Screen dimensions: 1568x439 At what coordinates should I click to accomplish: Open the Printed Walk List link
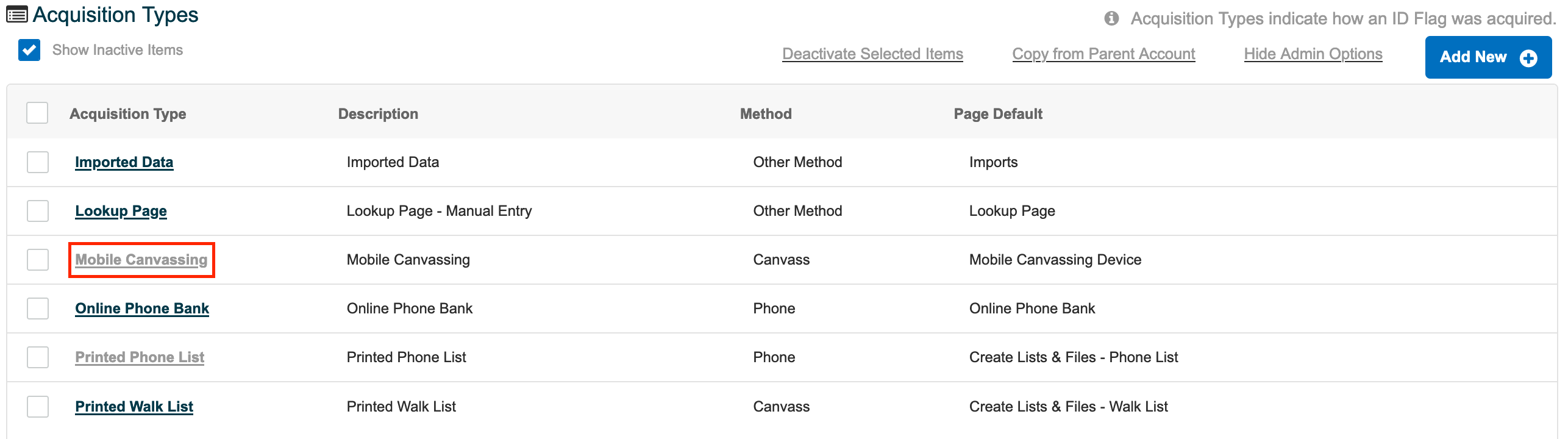pos(134,407)
